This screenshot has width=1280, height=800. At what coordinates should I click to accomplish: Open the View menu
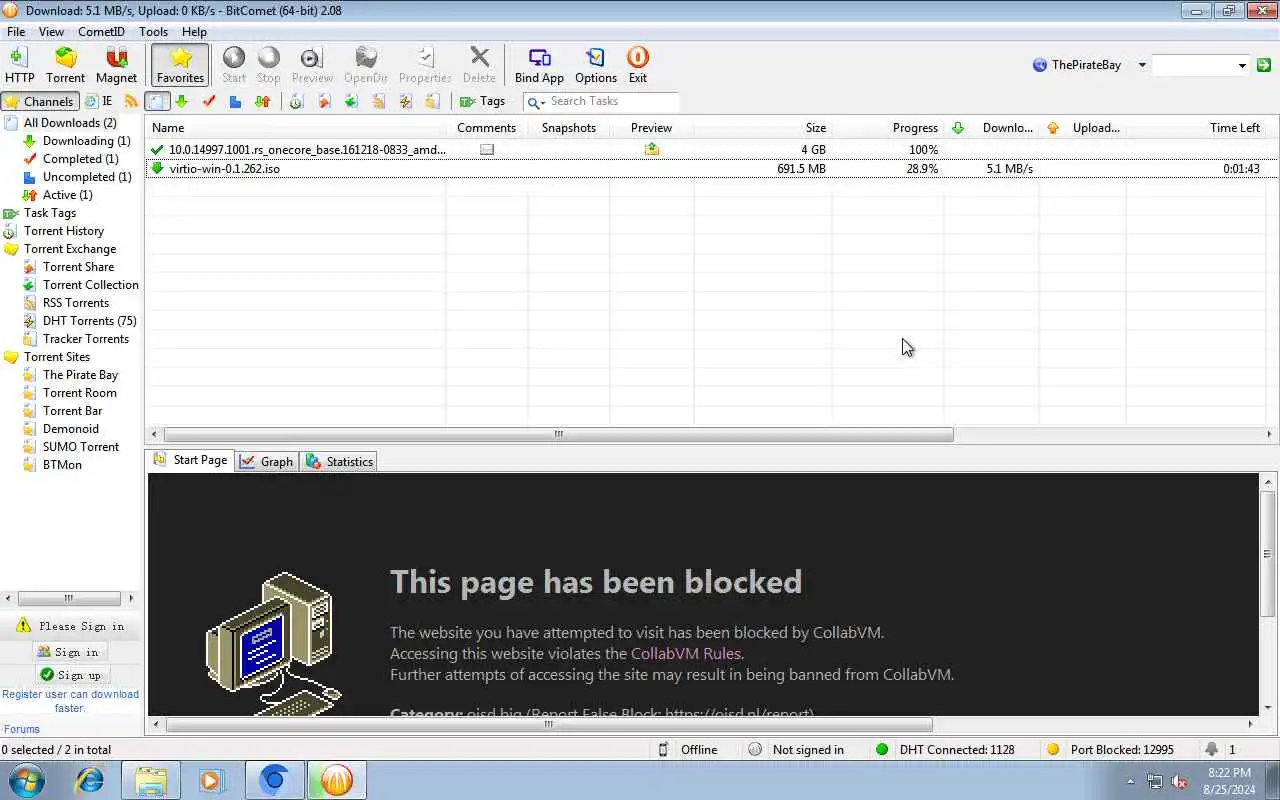[51, 32]
